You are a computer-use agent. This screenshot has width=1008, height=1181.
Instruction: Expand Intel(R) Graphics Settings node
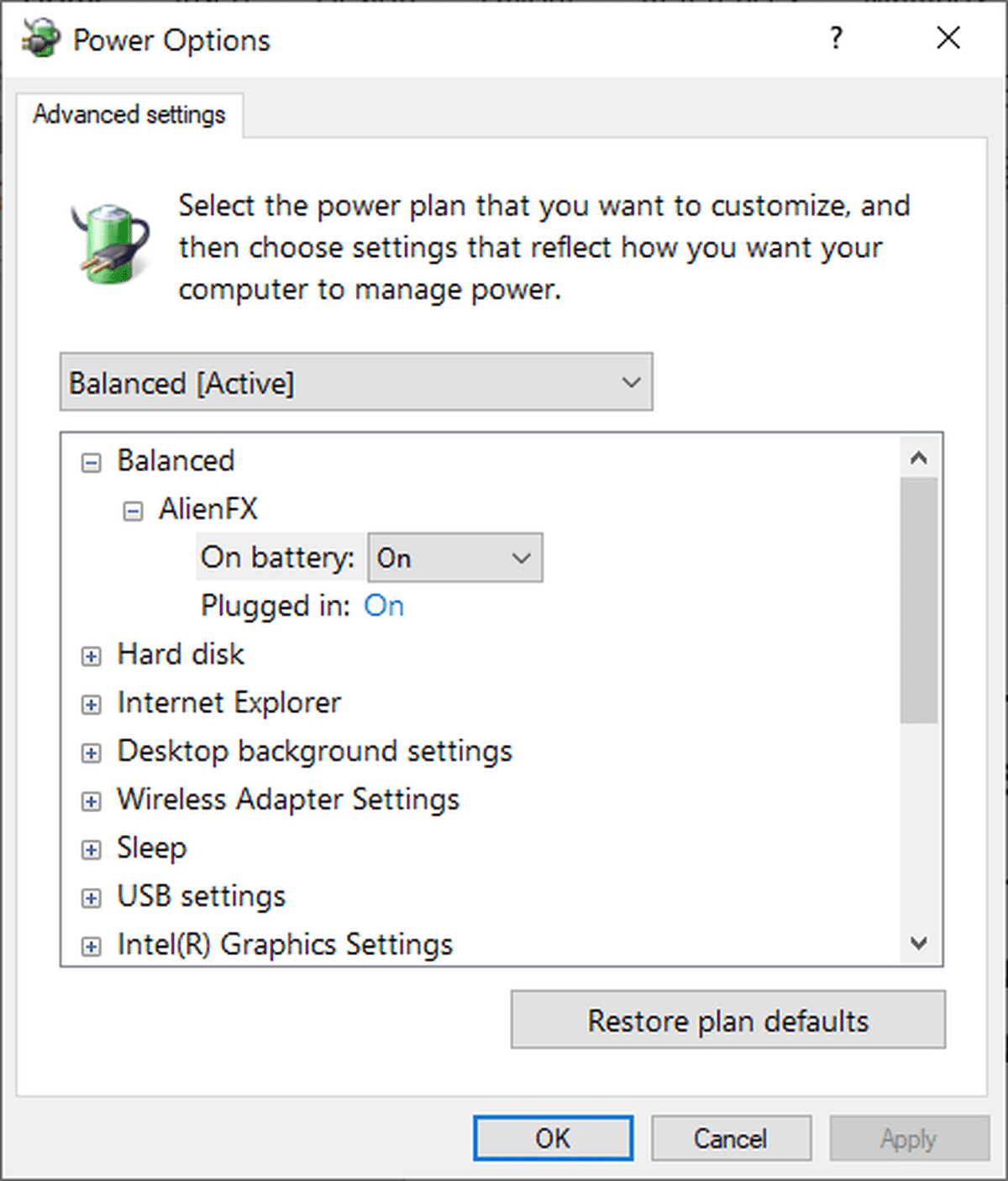click(x=91, y=947)
